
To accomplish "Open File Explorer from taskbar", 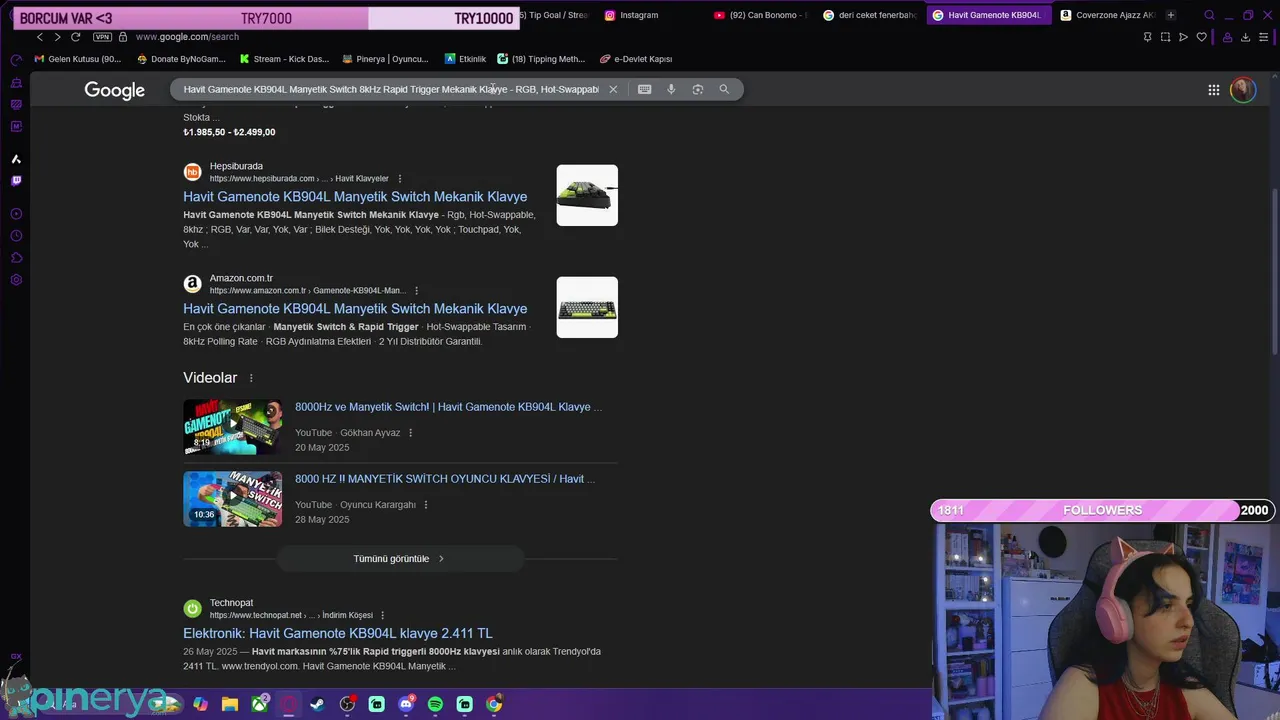I will [x=230, y=704].
